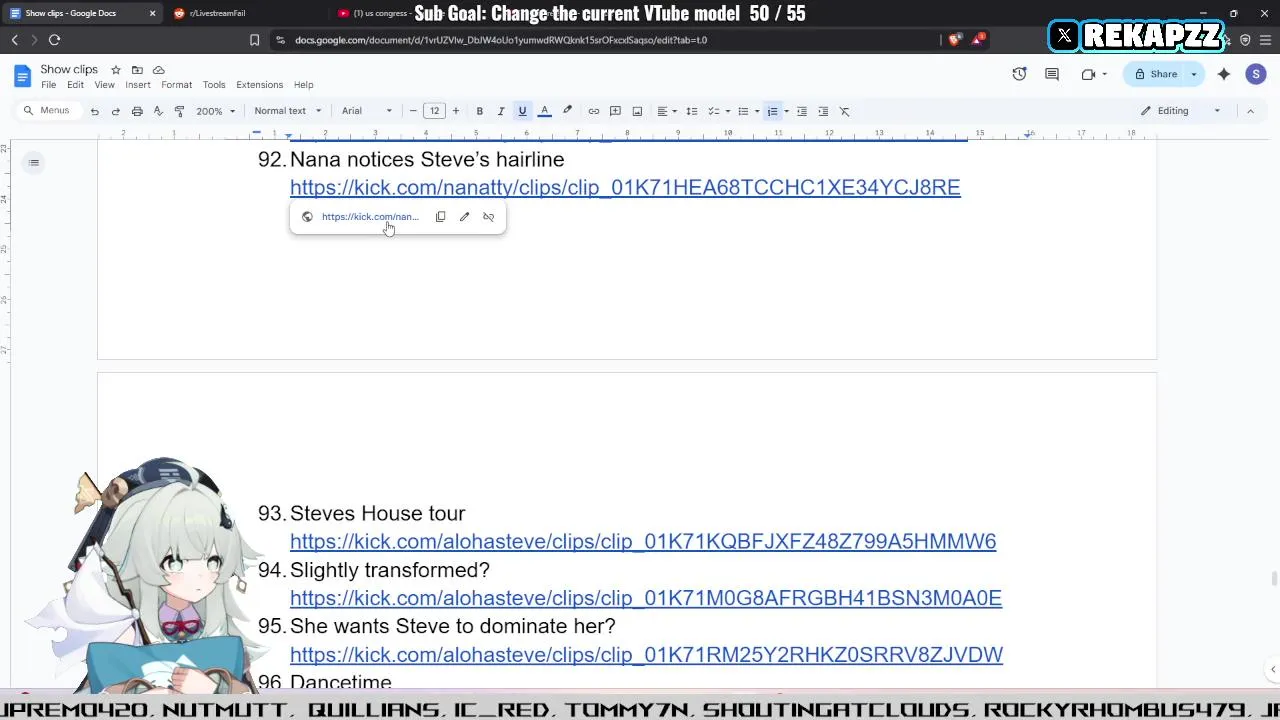Toggle Italic formatting
Image resolution: width=1280 pixels, height=720 pixels.
pyautogui.click(x=501, y=111)
